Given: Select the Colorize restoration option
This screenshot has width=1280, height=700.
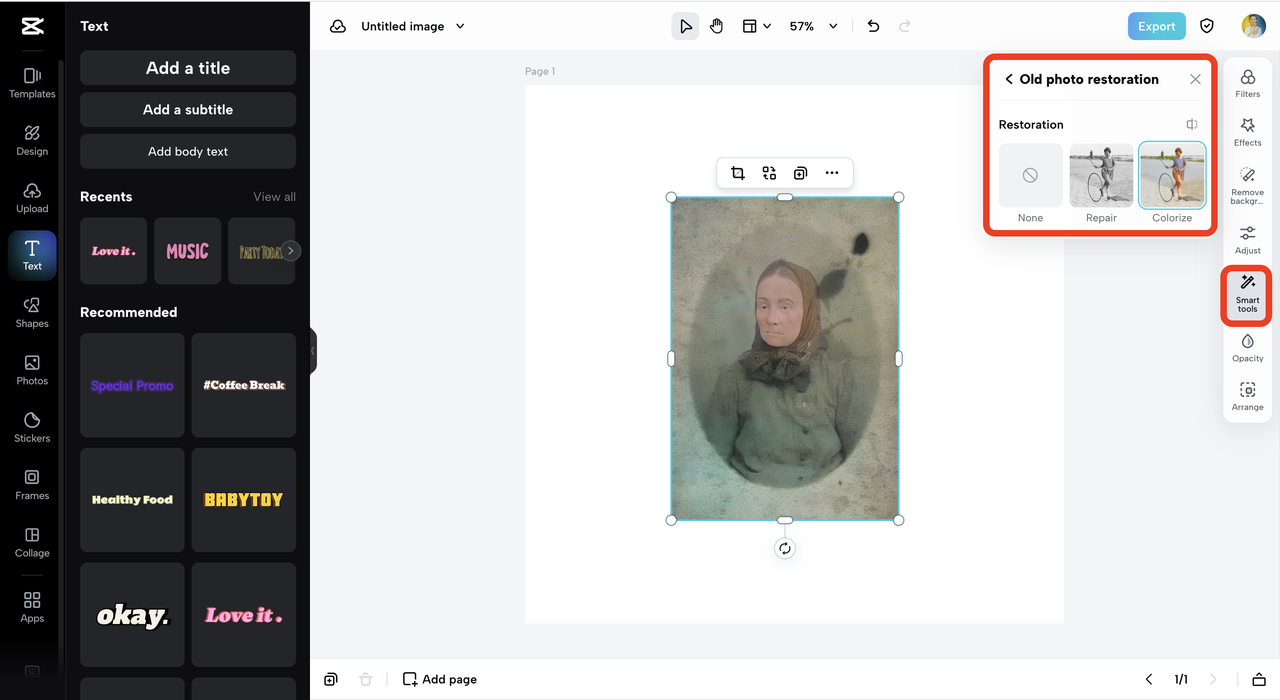Looking at the screenshot, I should click(1172, 183).
